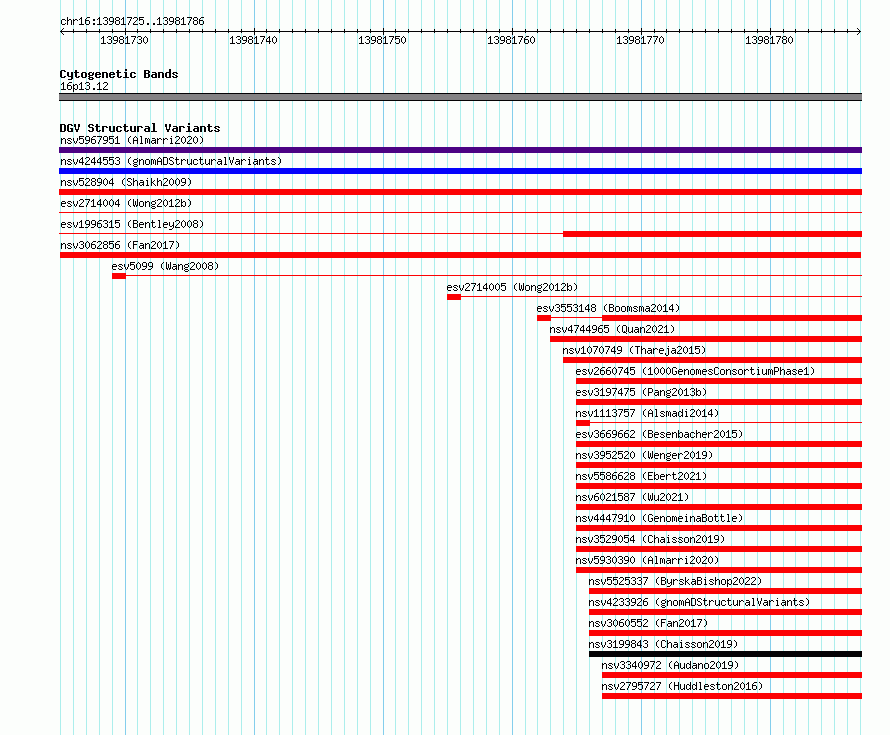890x735 pixels.
Task: Click nsv6021587 (Wu2021) variant label
Action: [632, 497]
